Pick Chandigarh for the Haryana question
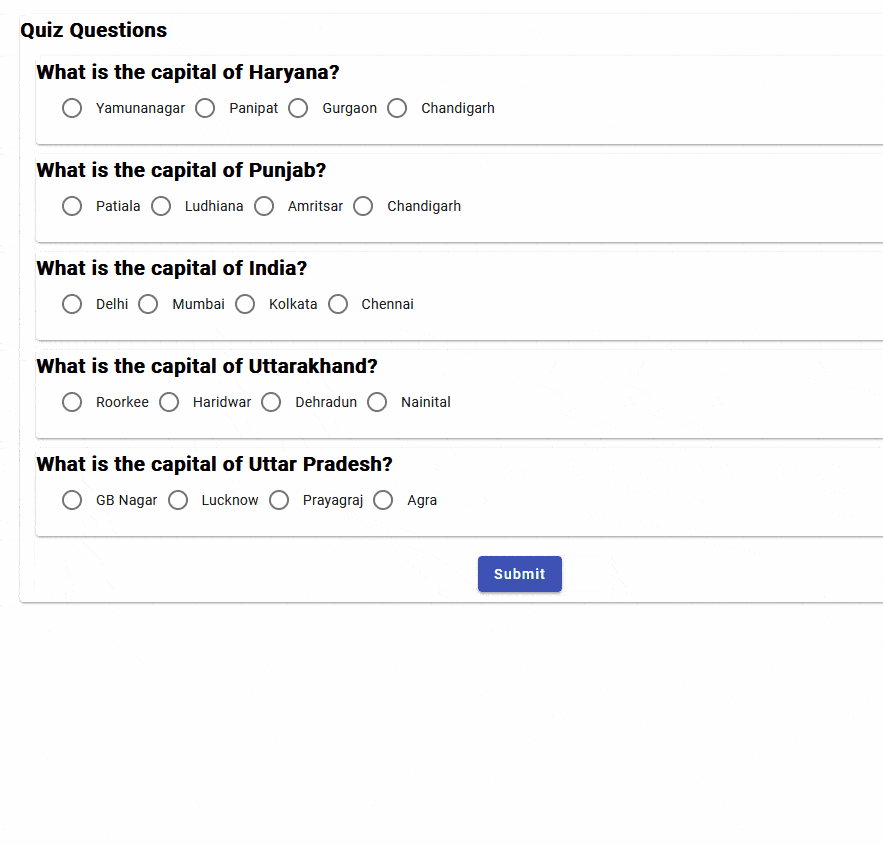The image size is (883, 845). tap(397, 108)
